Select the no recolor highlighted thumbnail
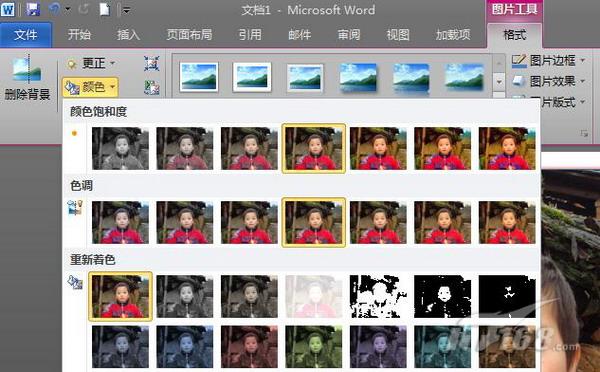 pos(120,296)
